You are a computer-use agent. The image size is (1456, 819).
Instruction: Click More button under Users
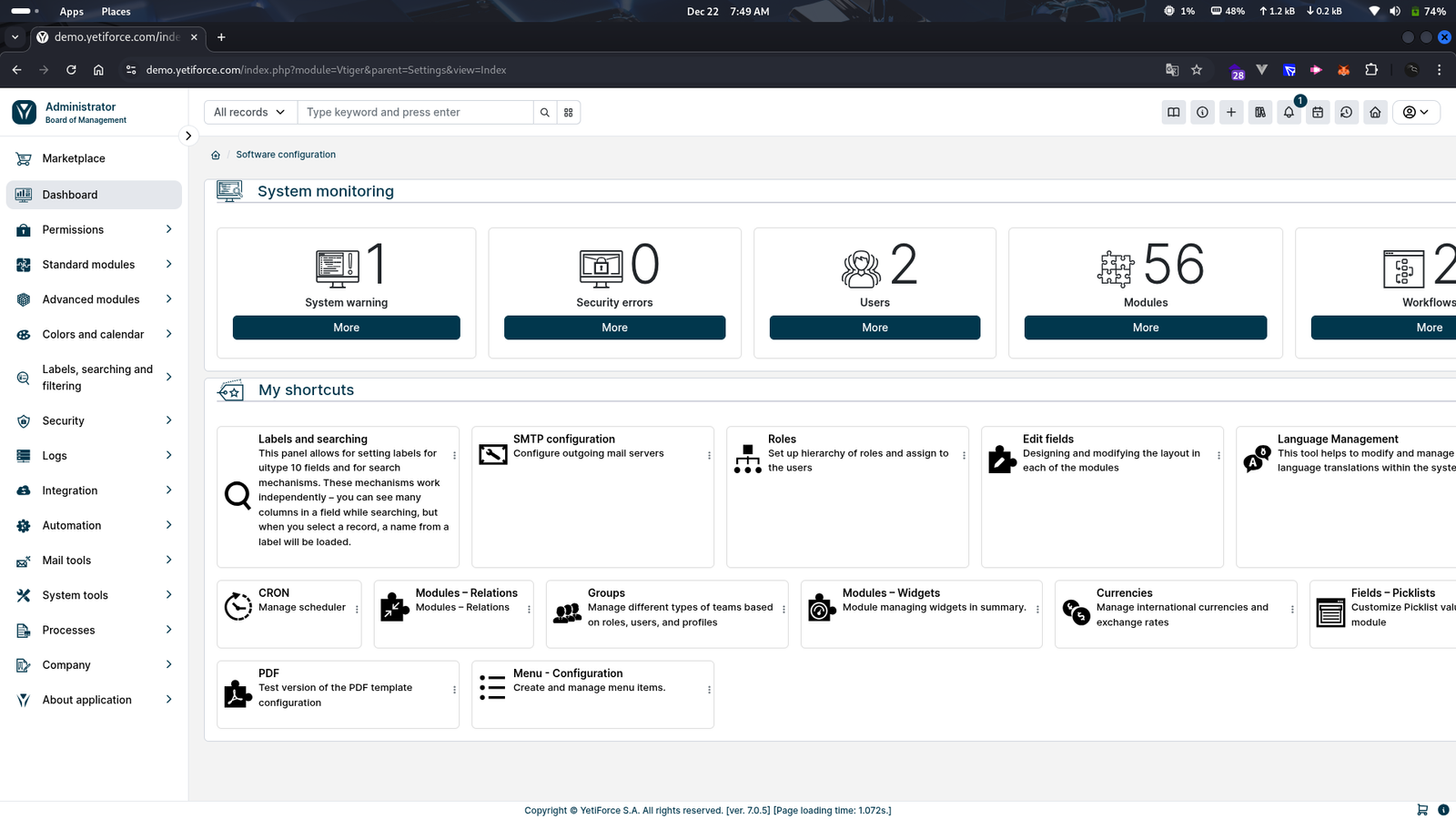(875, 328)
